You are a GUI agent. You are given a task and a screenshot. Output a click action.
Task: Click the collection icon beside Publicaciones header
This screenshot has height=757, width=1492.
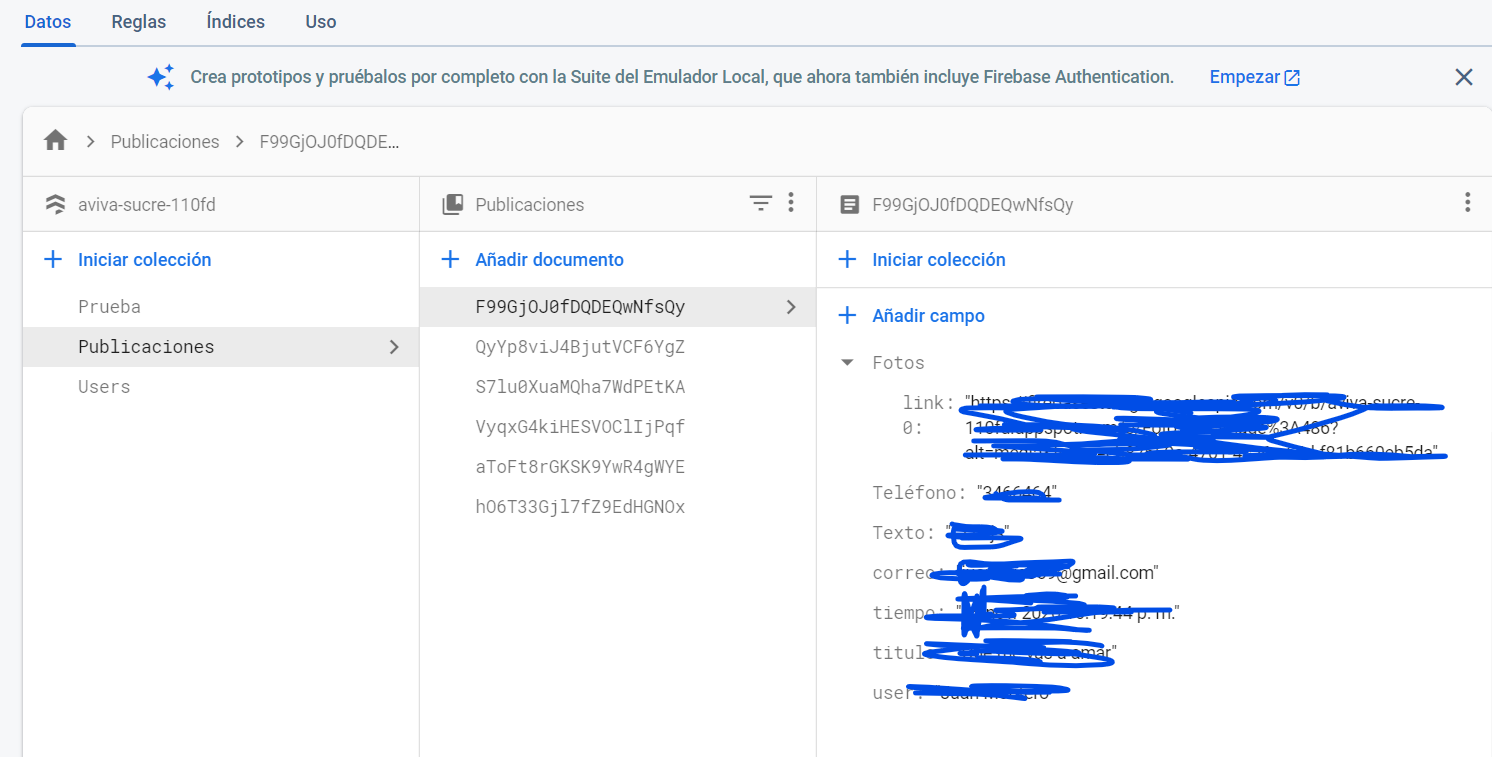[x=453, y=204]
